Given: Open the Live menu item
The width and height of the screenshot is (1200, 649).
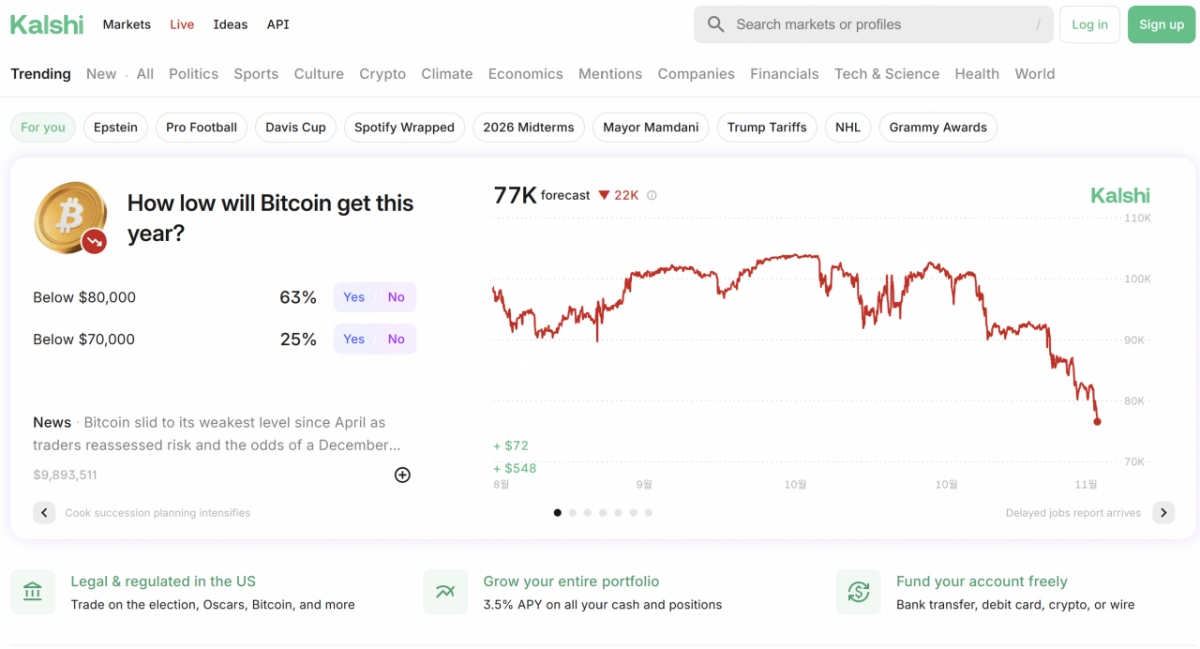Looking at the screenshot, I should point(182,25).
